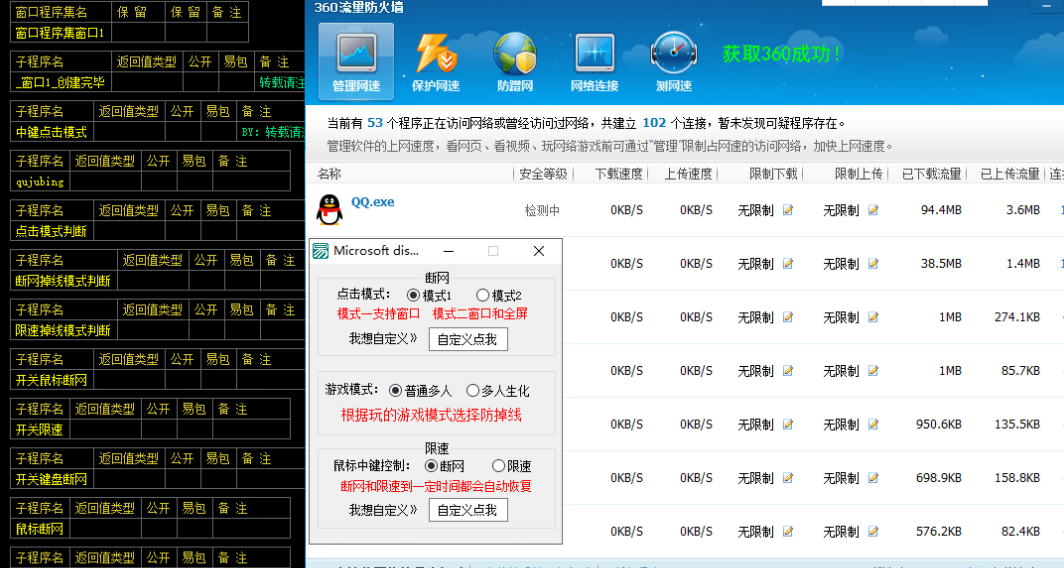Close the Microsoft dis... dialog
The width and height of the screenshot is (1064, 568).
coord(539,251)
